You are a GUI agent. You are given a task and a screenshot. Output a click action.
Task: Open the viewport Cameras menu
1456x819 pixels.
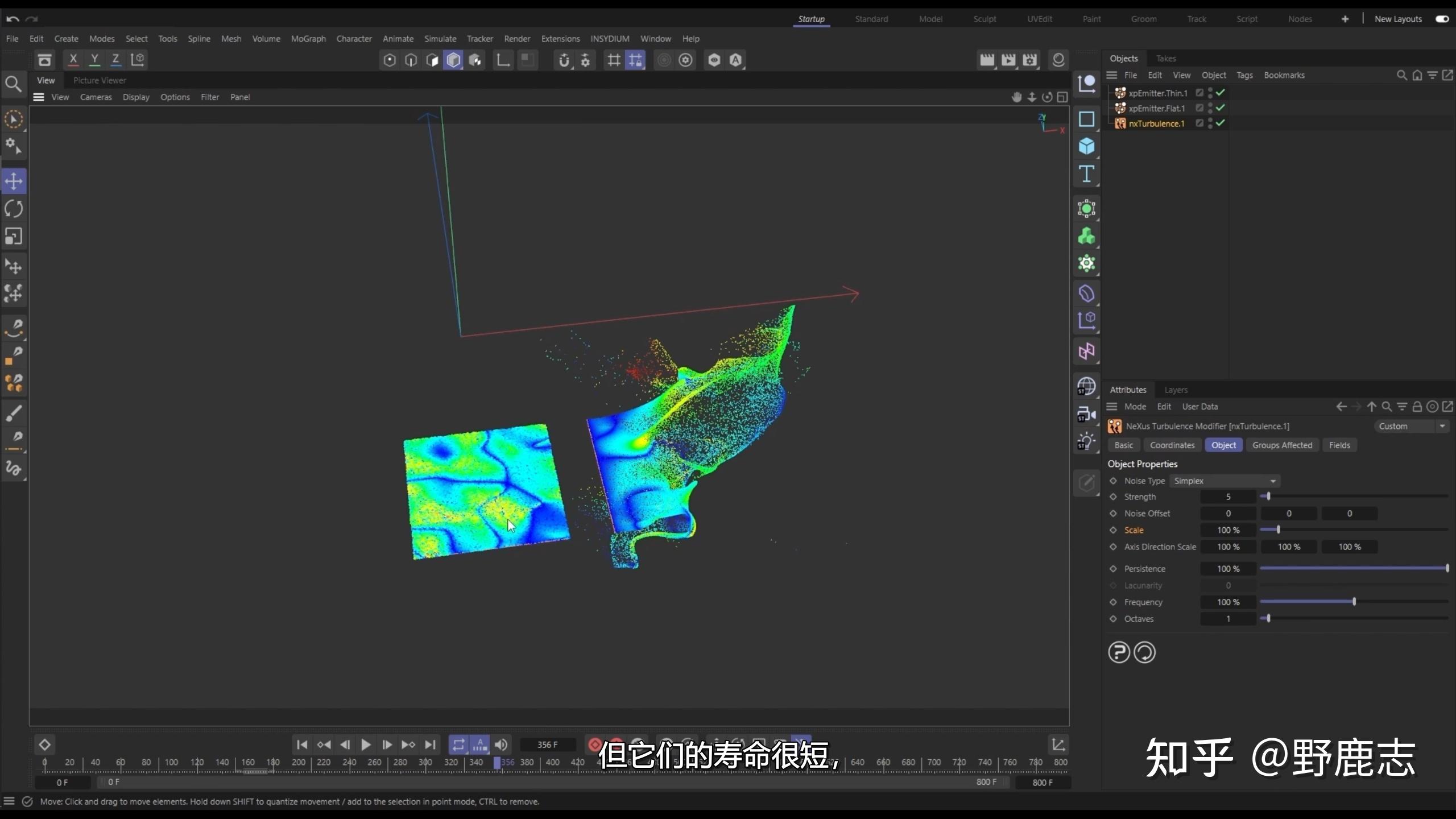click(x=96, y=97)
